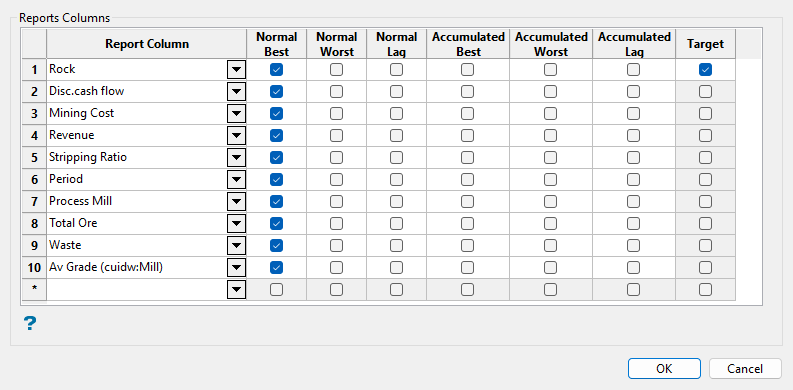793x390 pixels.
Task: Open the Rock report column dropdown
Action: [x=236, y=70]
